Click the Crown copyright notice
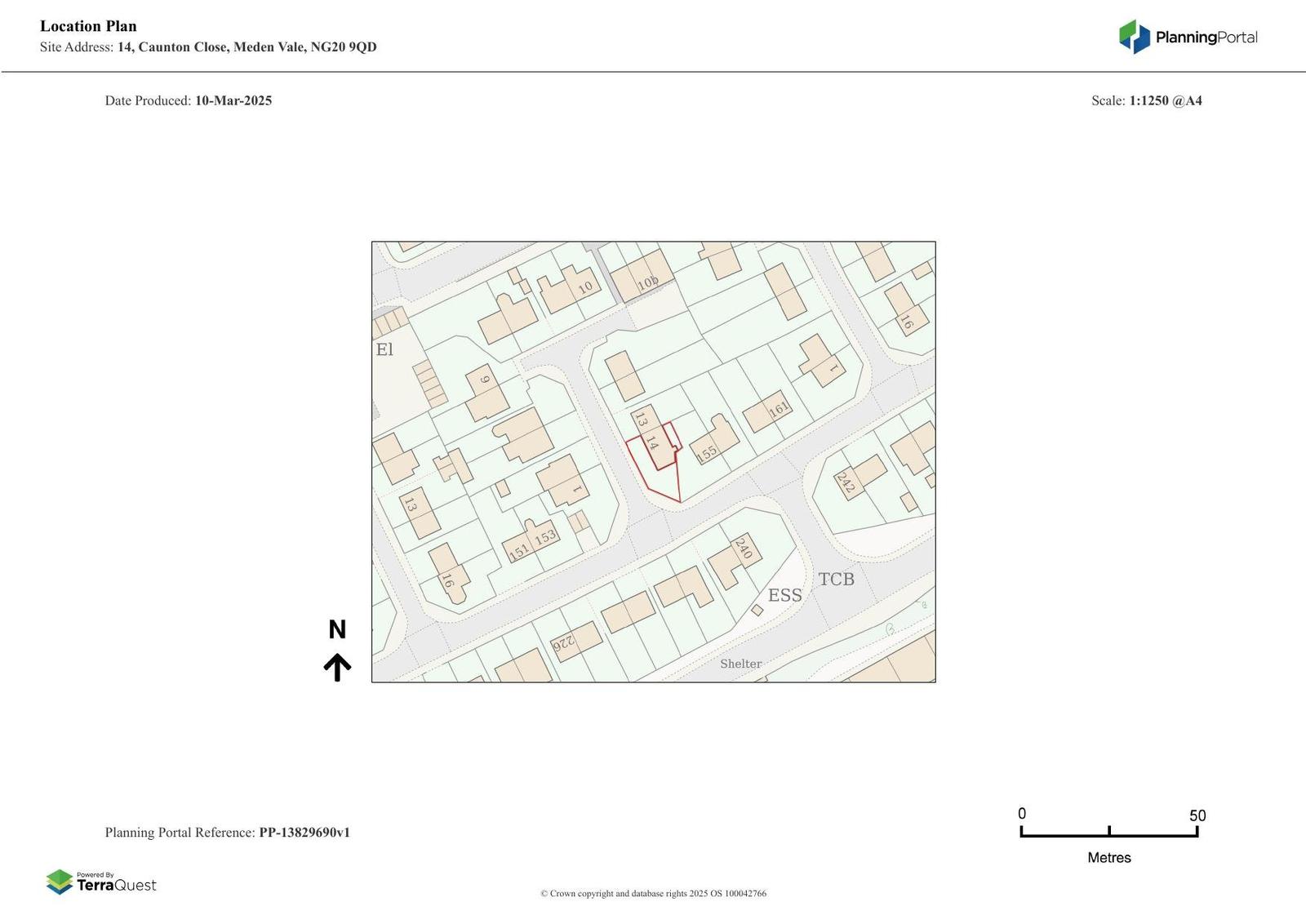1306x924 pixels. pyautogui.click(x=653, y=893)
